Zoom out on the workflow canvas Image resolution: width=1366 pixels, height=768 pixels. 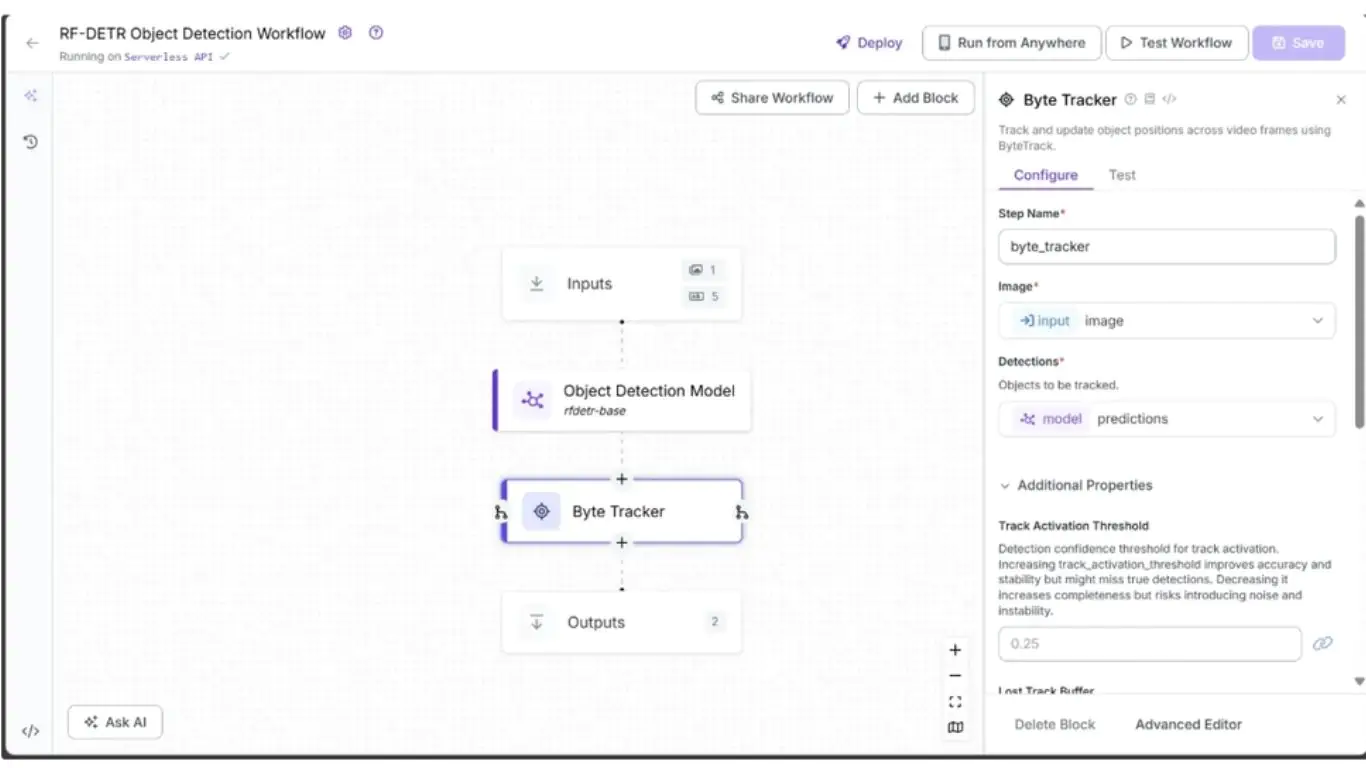pos(955,676)
